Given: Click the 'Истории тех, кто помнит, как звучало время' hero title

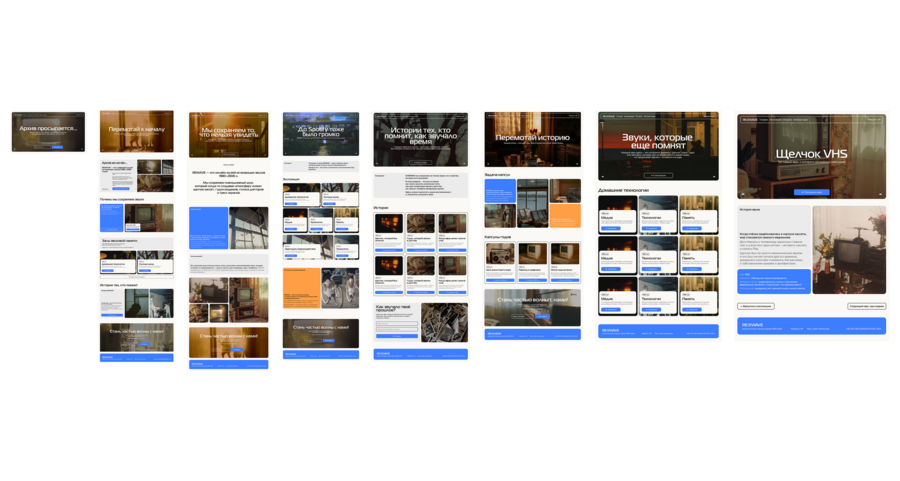Looking at the screenshot, I should pos(421,135).
